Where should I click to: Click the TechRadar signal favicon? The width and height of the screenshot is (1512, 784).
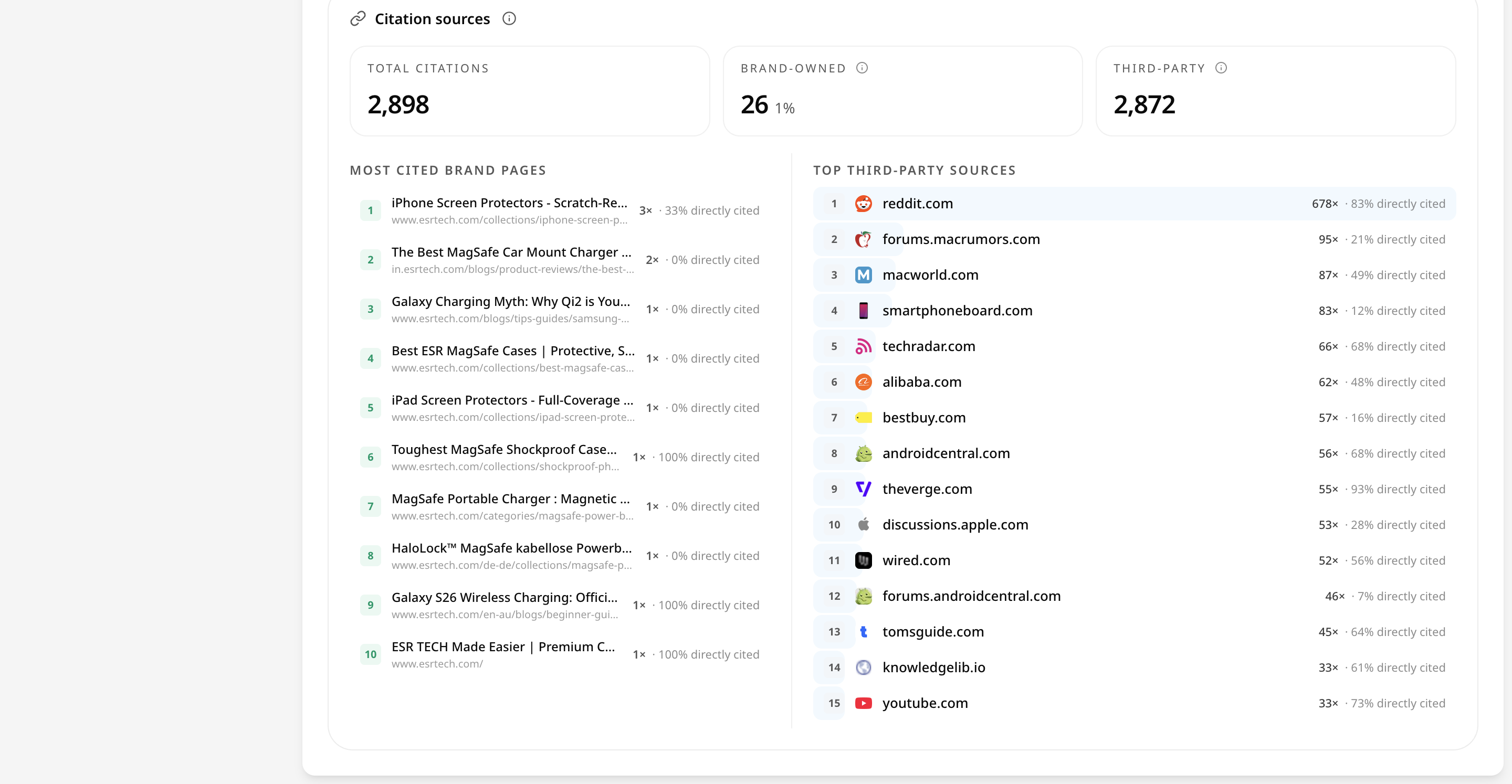point(864,346)
